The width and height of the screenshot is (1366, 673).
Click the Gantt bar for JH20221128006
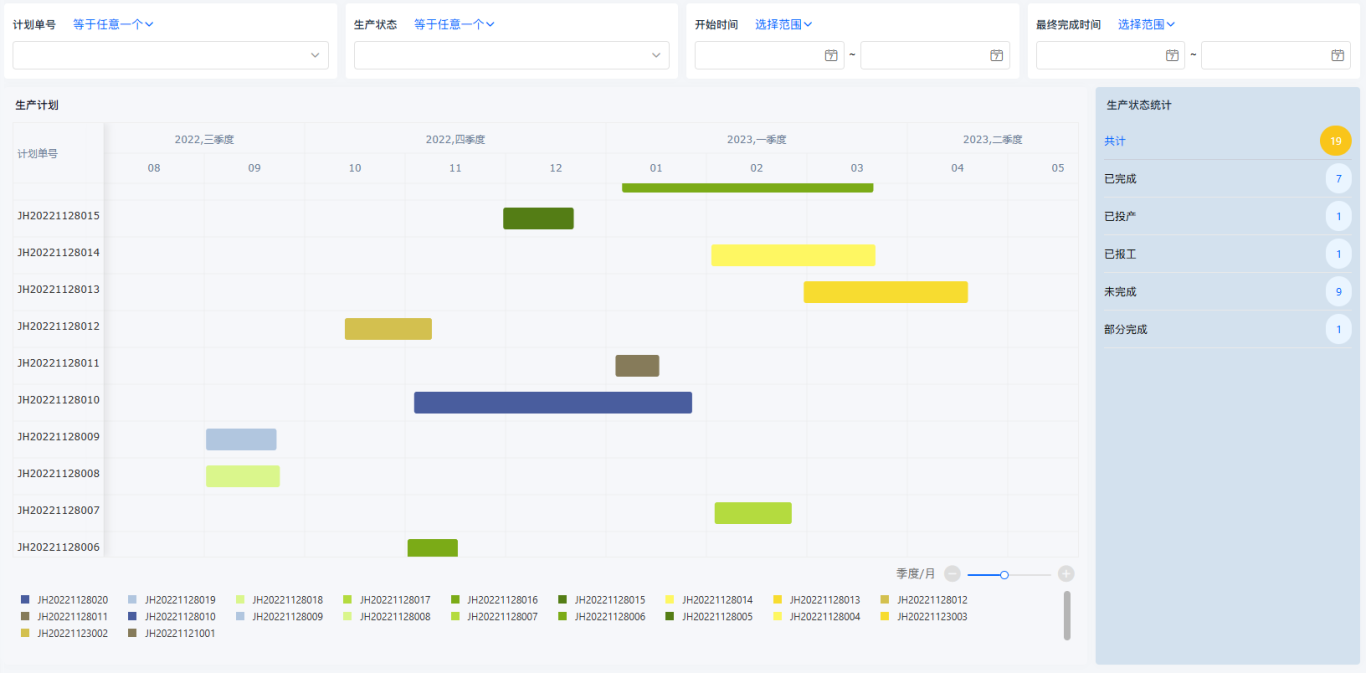432,548
